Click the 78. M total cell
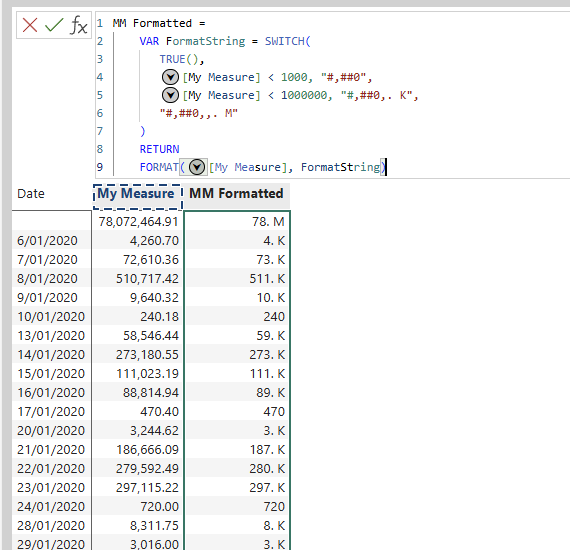570x550 pixels. pos(268,222)
